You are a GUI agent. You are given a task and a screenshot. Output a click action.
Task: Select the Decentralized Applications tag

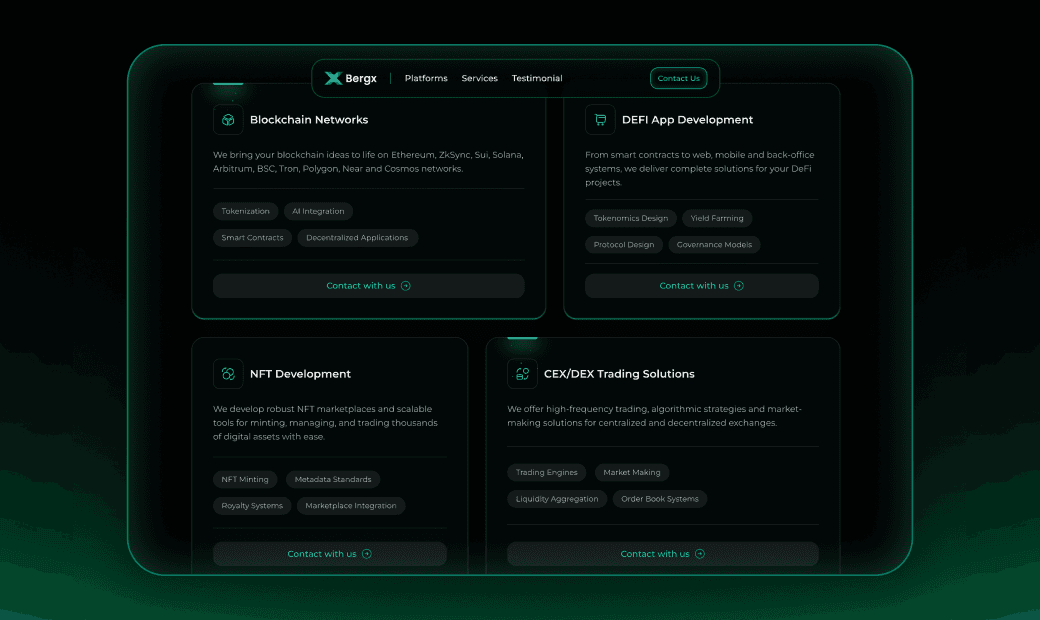click(x=357, y=238)
